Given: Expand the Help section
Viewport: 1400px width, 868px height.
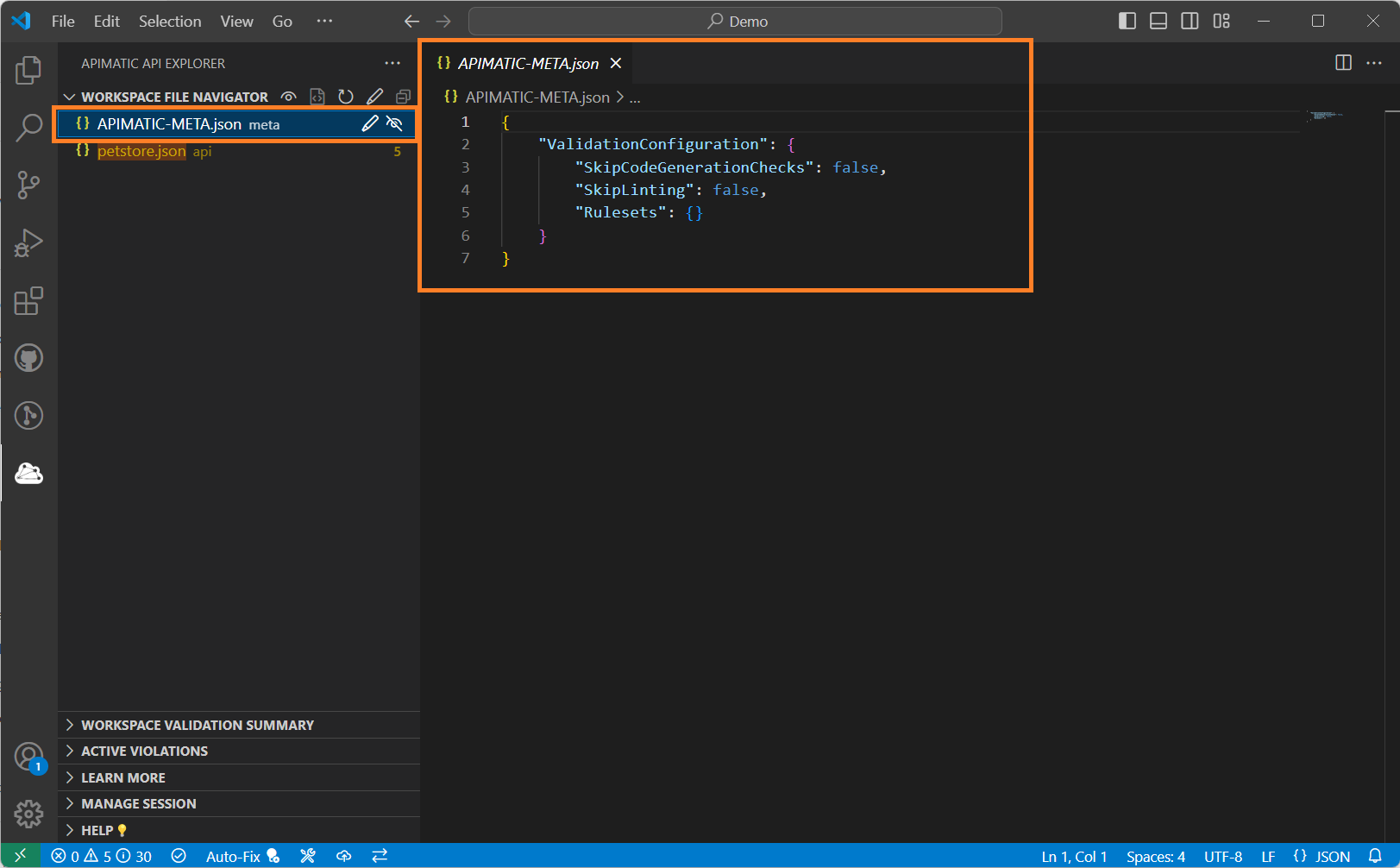Looking at the screenshot, I should point(239,830).
